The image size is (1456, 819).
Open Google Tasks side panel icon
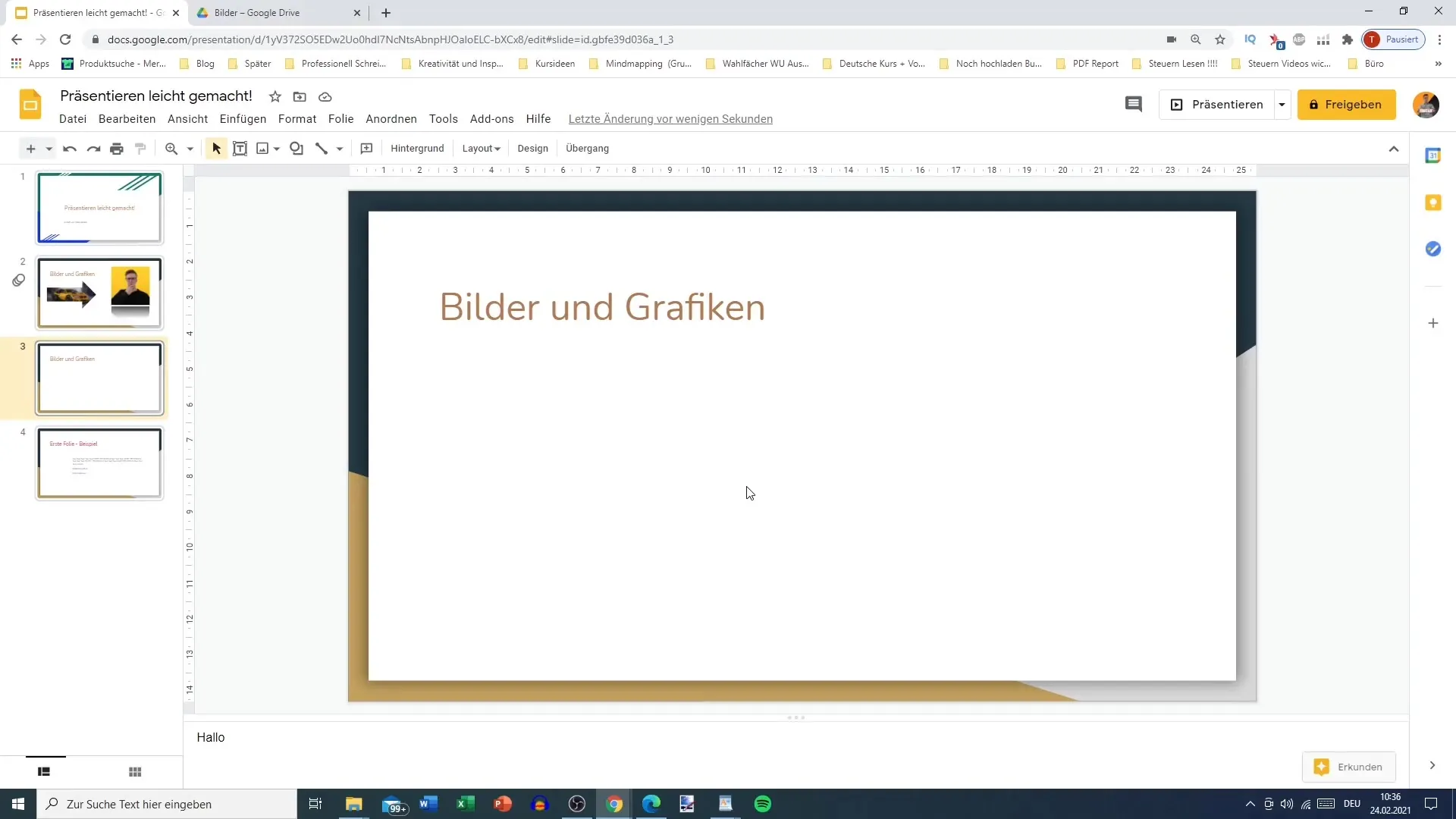(1432, 249)
